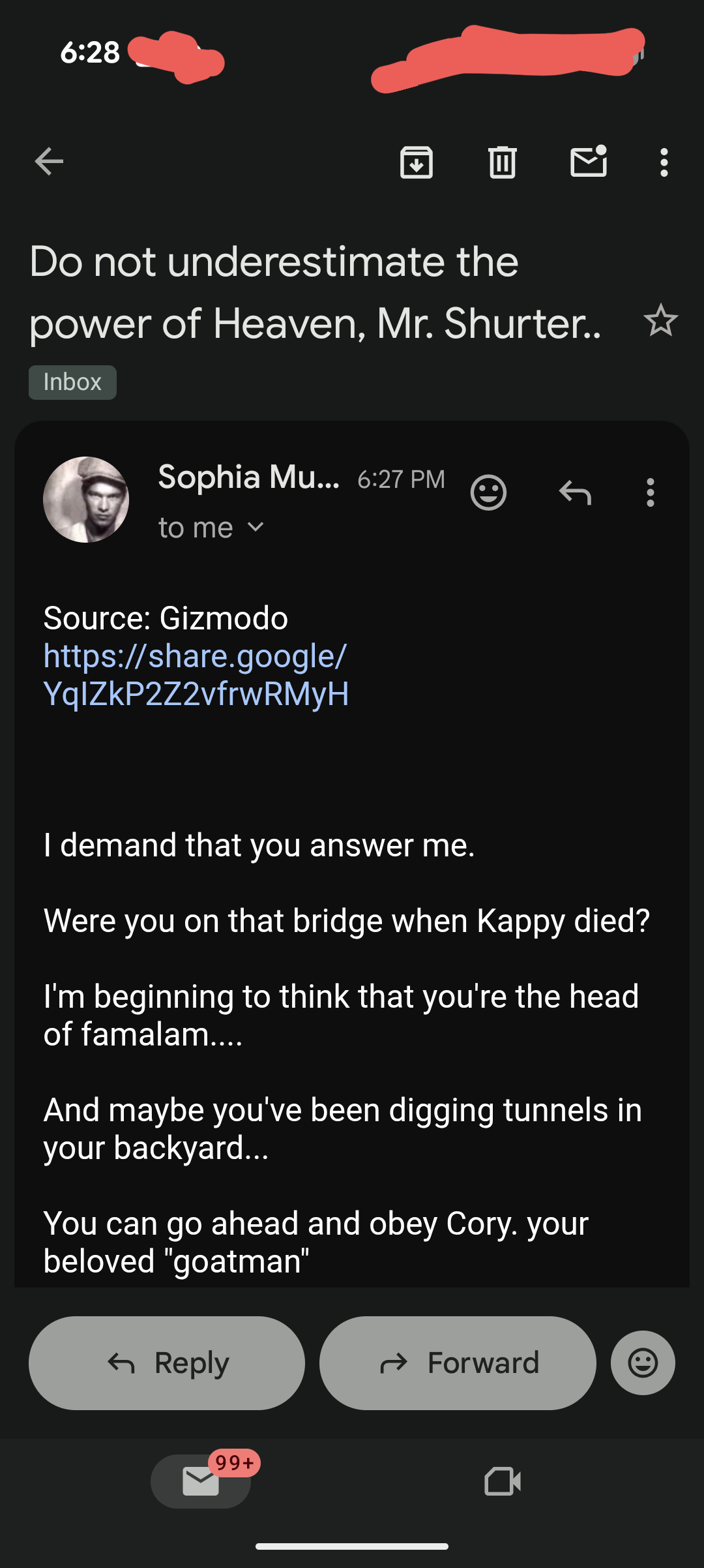This screenshot has width=704, height=1568.
Task: Mark this email as unread
Action: [x=589, y=162]
